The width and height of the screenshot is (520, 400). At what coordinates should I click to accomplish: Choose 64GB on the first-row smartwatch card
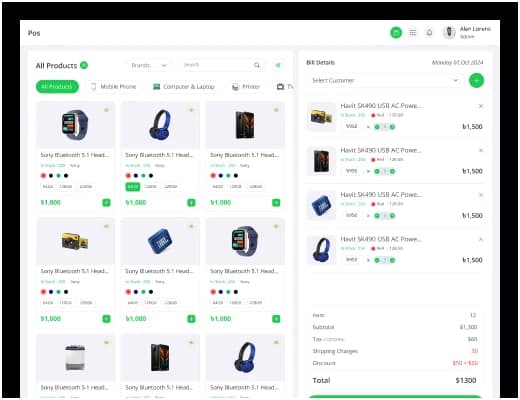[x=48, y=187]
